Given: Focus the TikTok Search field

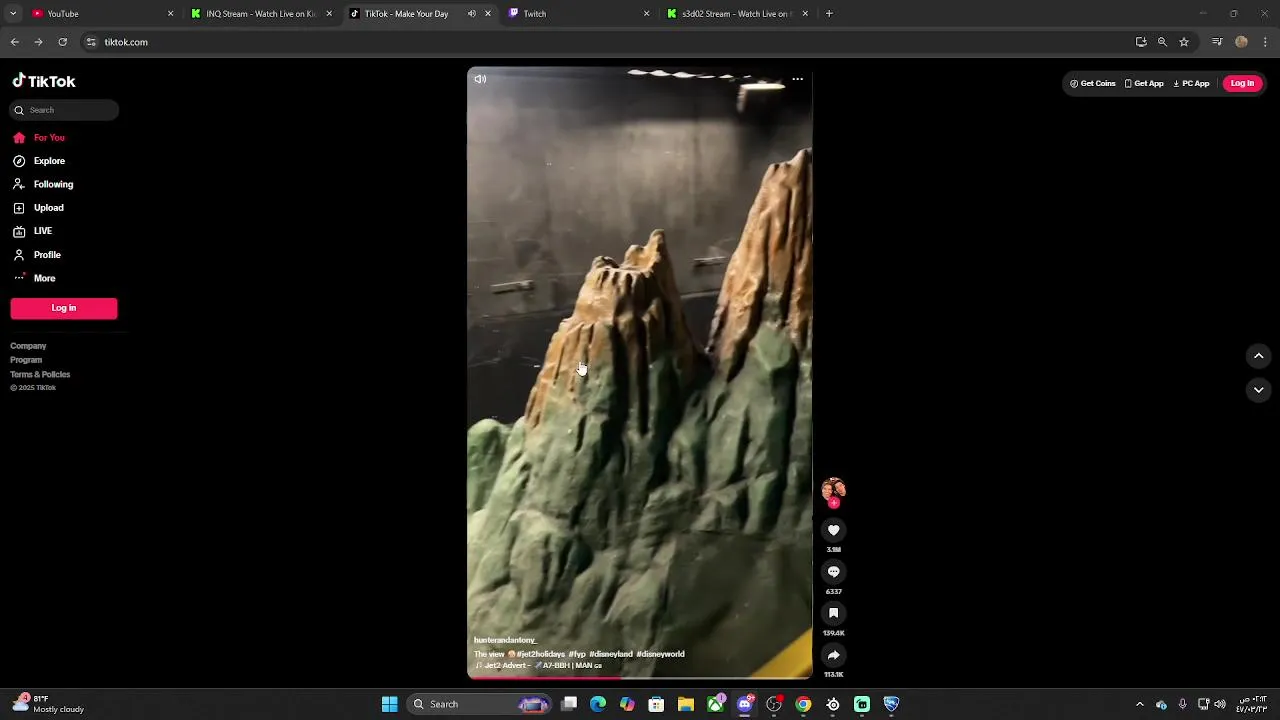Looking at the screenshot, I should pyautogui.click(x=64, y=110).
